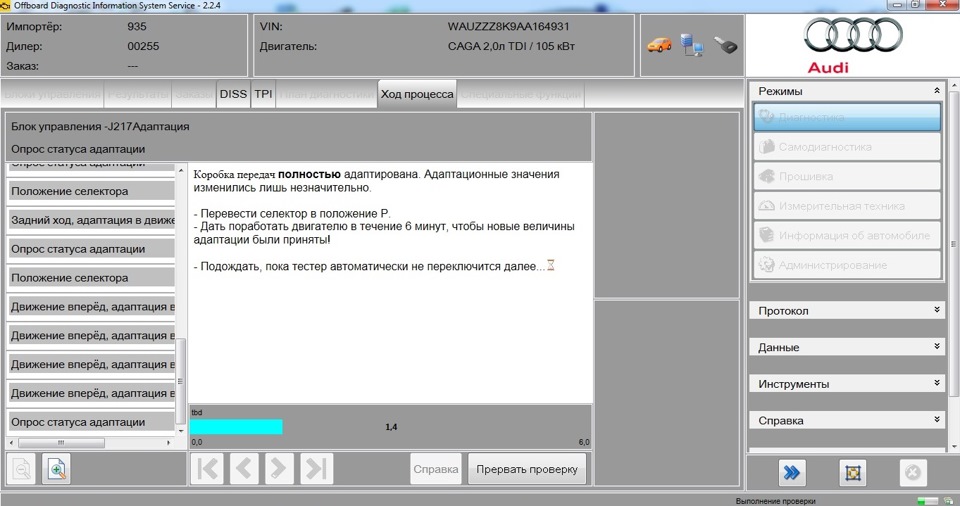Image resolution: width=960 pixels, height=506 pixels.
Task: Click the blue double-arrow forward icon
Action: 792,473
